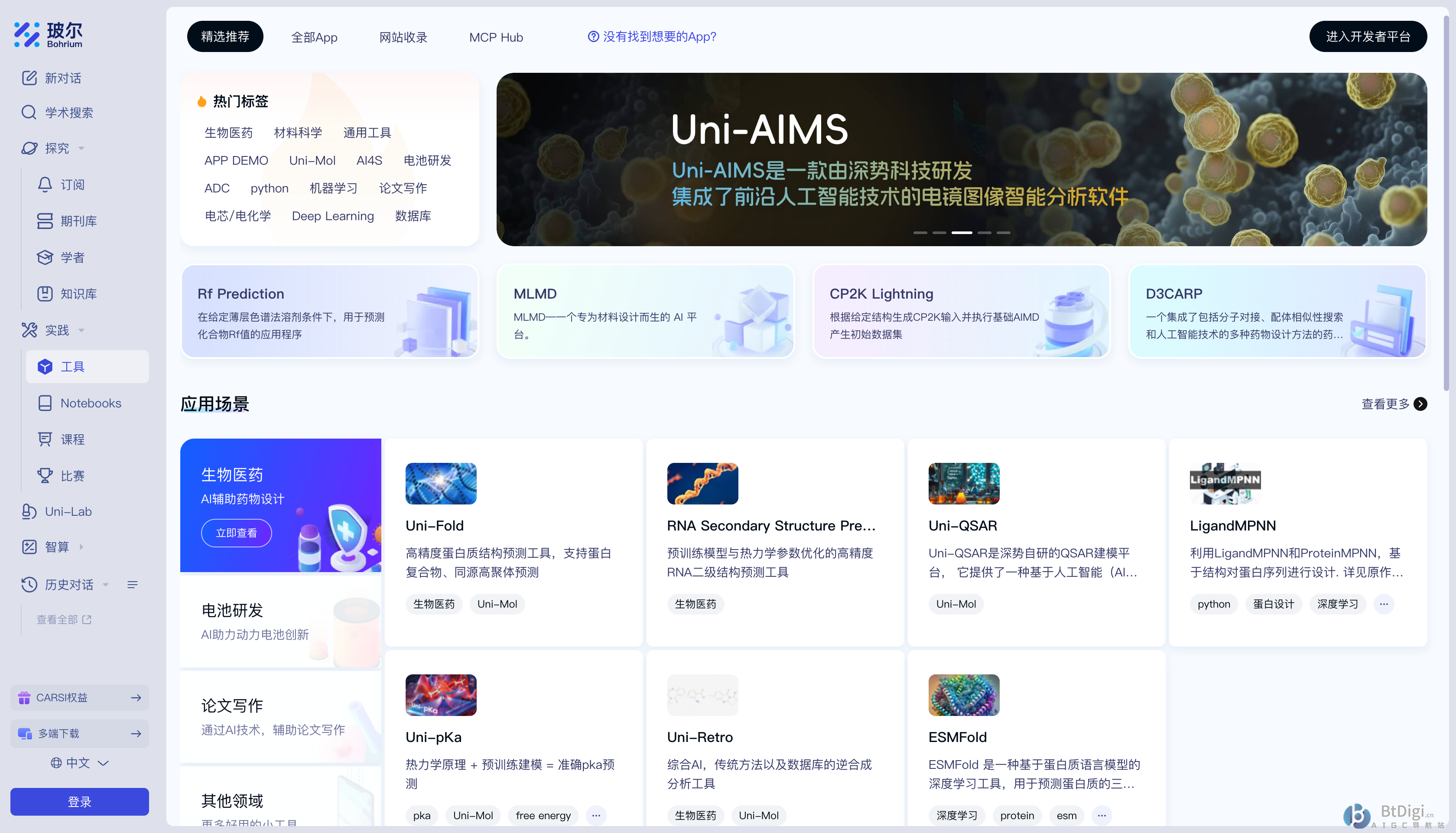Select the first carousel indicator dash
Screen dimensions: 1456x833
pos(920,233)
